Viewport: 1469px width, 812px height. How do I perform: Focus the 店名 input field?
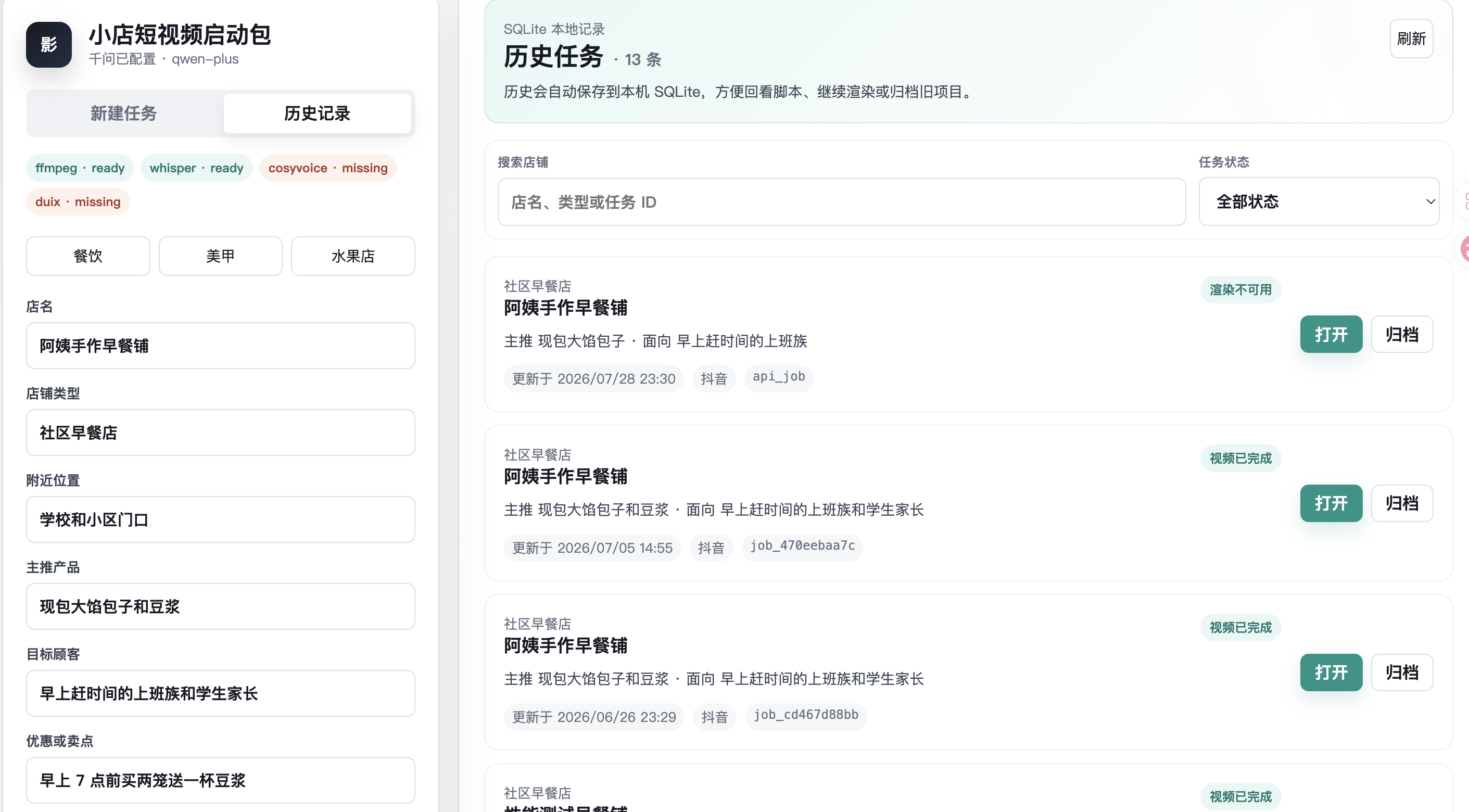[x=220, y=346]
